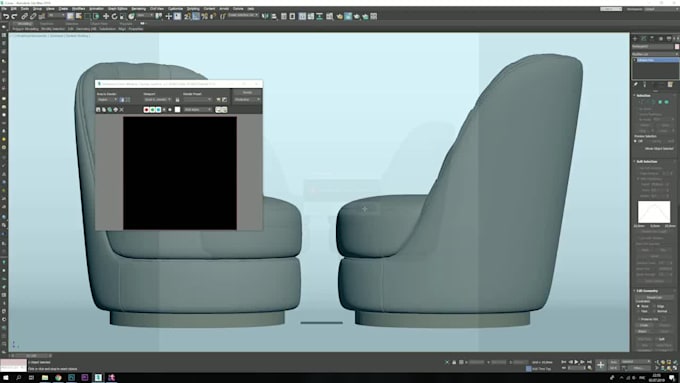Click the soft selection falloff curve preview
Viewport: 680px width, 383px height.
[654, 212]
